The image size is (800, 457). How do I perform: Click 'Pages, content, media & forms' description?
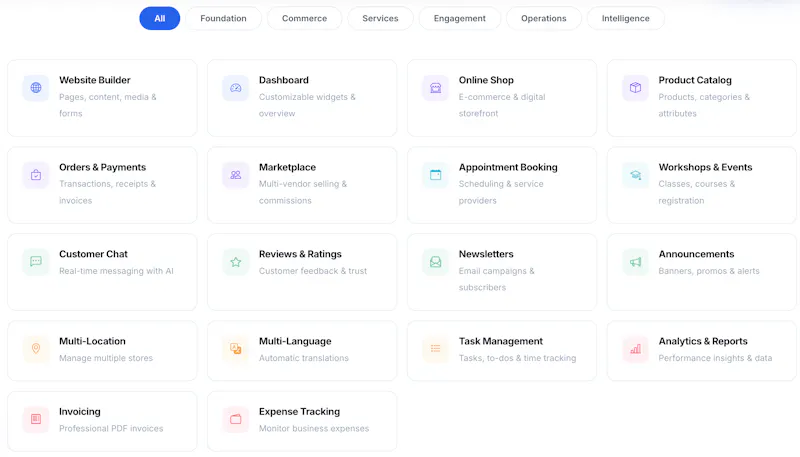click(x=108, y=105)
